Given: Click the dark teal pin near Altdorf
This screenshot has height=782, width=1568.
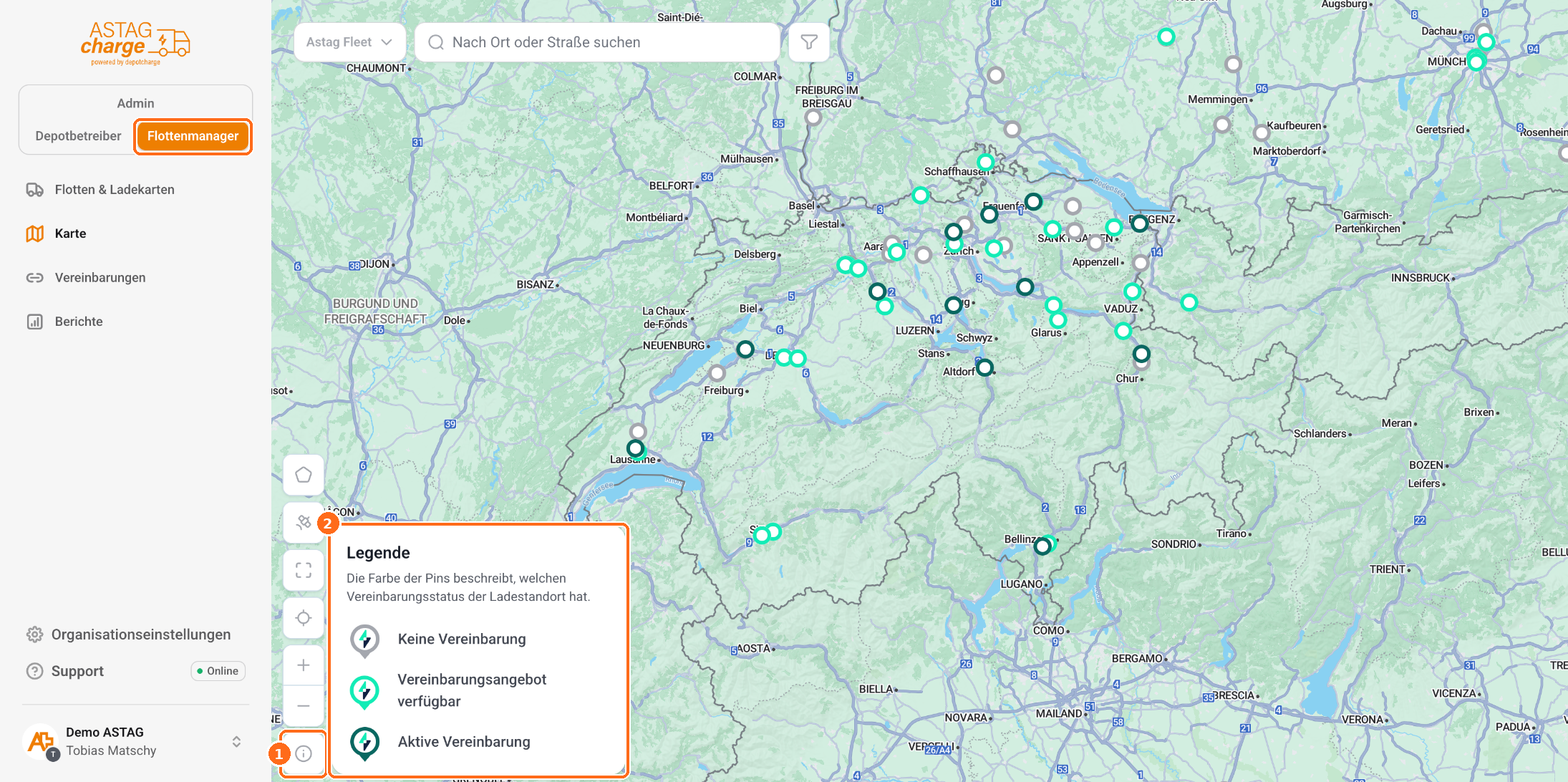Looking at the screenshot, I should coord(985,367).
